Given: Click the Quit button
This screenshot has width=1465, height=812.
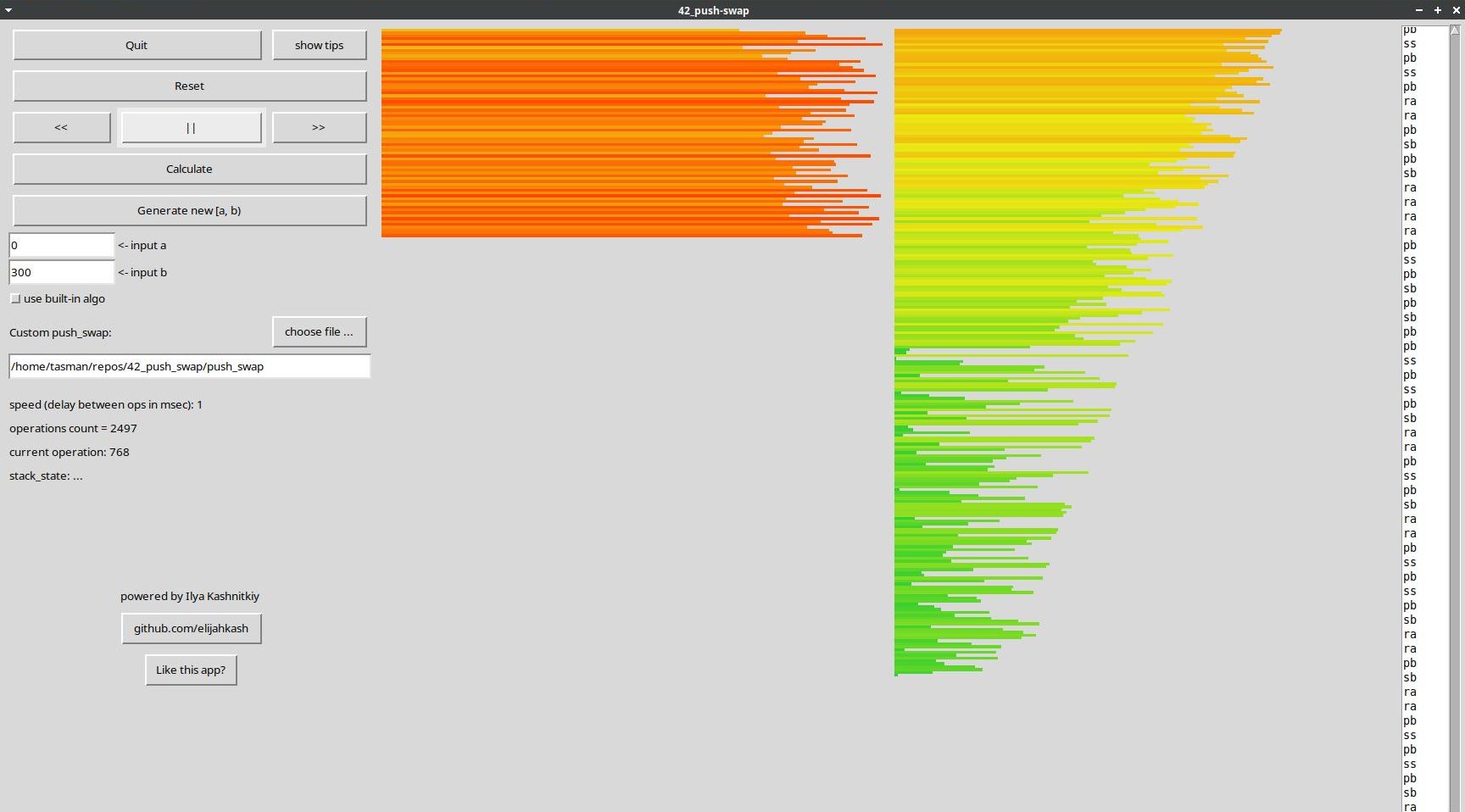Looking at the screenshot, I should 136,45.
